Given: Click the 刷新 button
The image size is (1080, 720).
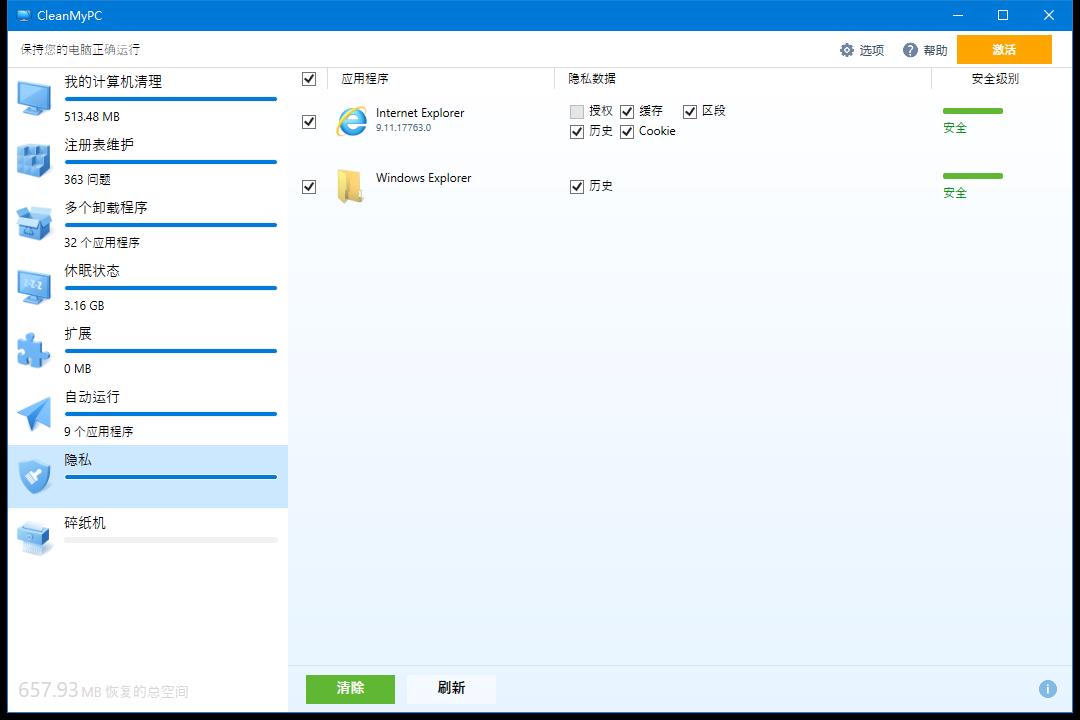Looking at the screenshot, I should [452, 689].
